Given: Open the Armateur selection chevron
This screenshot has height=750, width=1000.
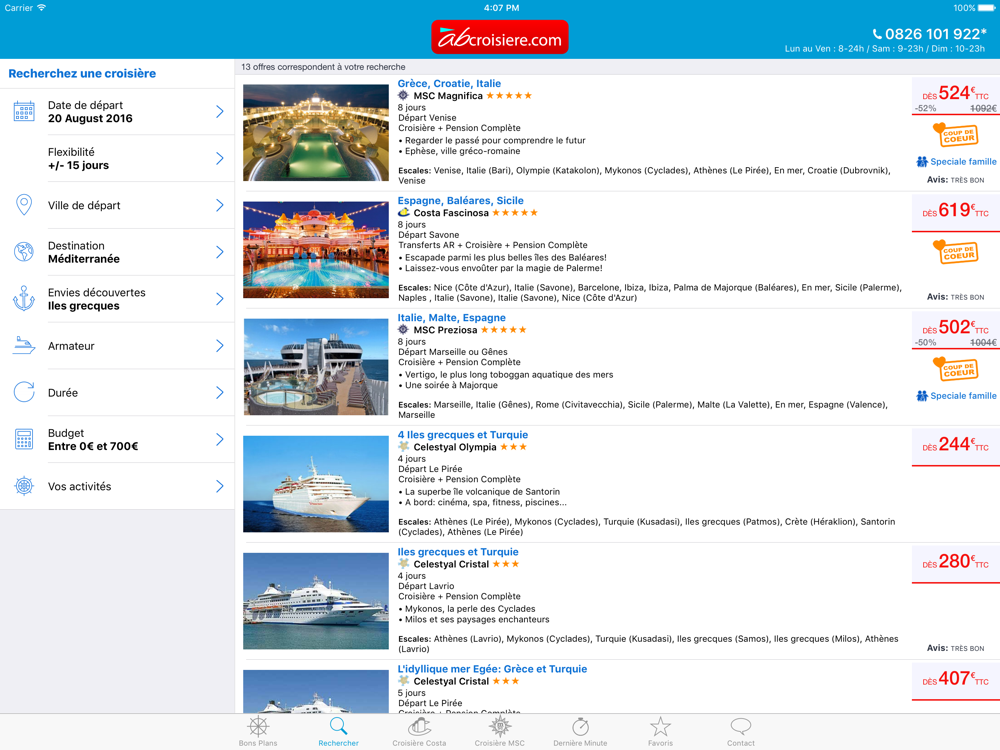Looking at the screenshot, I should pyautogui.click(x=219, y=346).
